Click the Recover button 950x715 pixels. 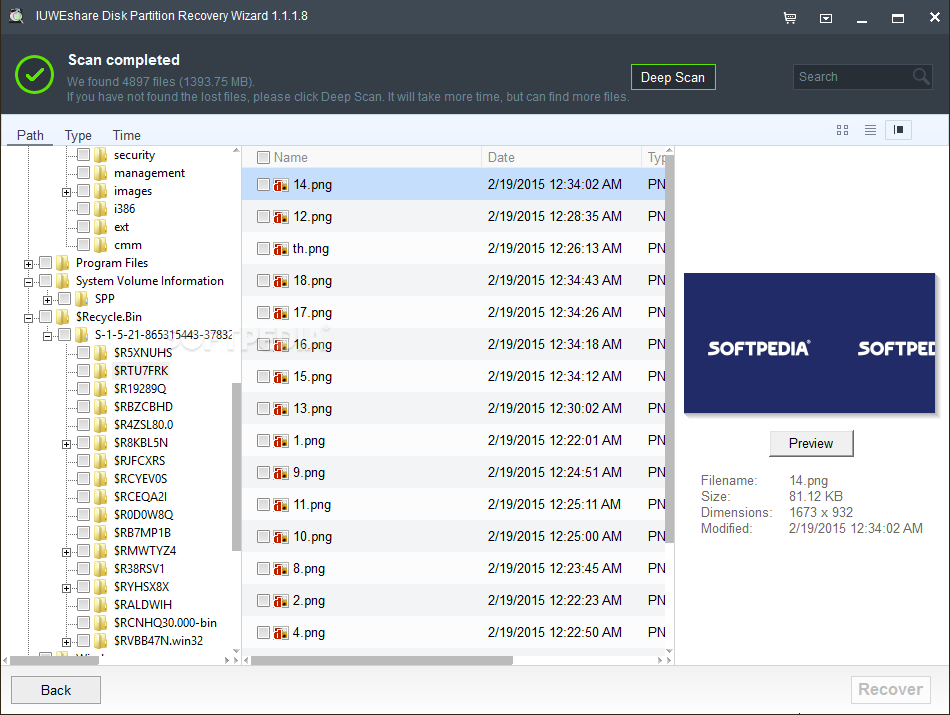coord(891,690)
